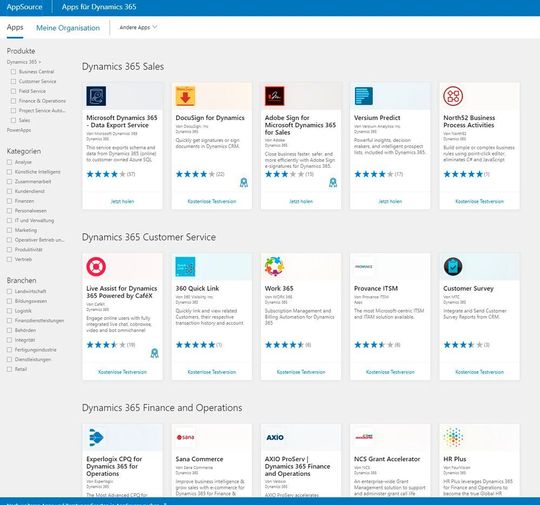Screen dimensions: 540x505
Task: Enable the Field Service filter
Action: [13, 91]
